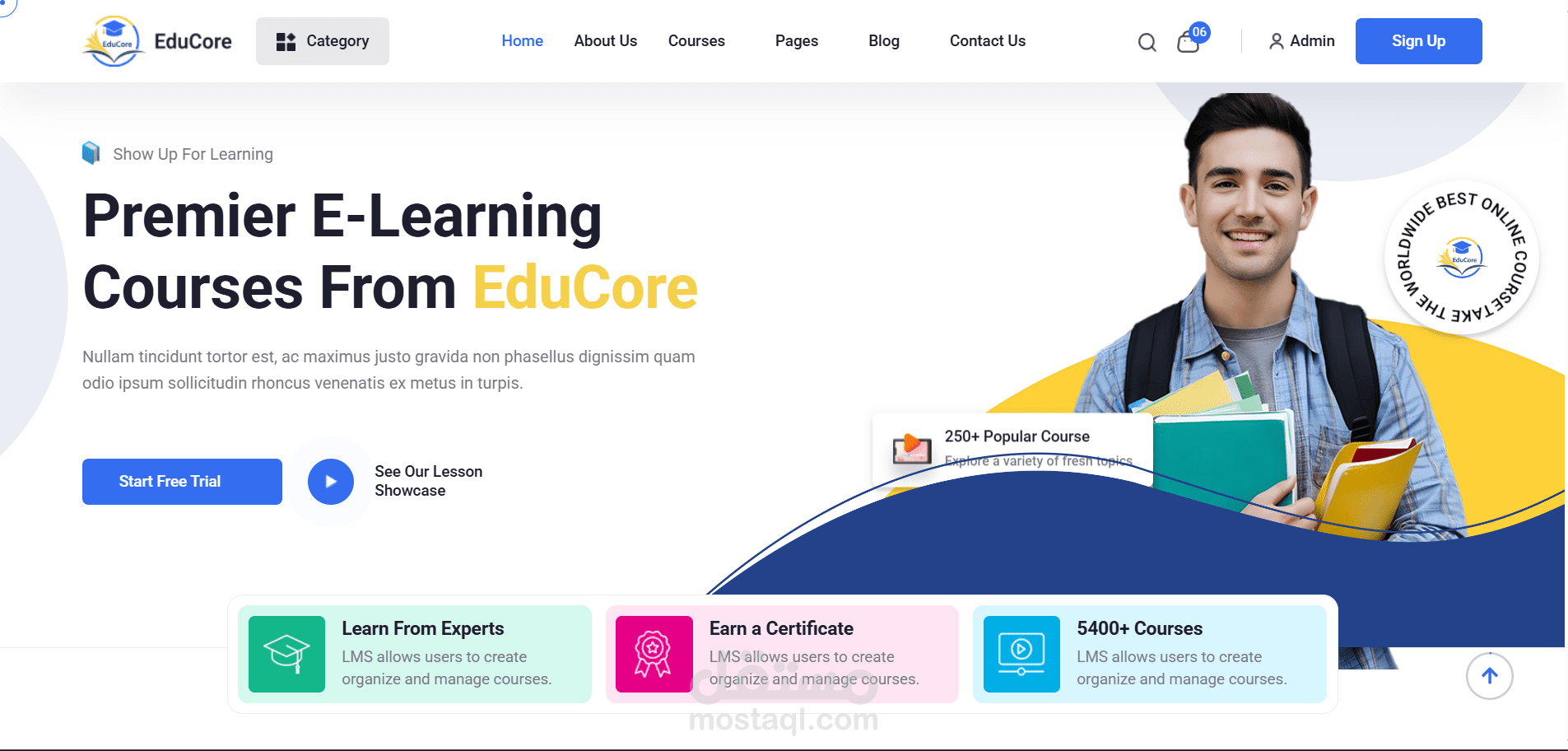This screenshot has height=751, width=1568.
Task: Click the pink certificate ribbon icon
Action: tap(654, 654)
